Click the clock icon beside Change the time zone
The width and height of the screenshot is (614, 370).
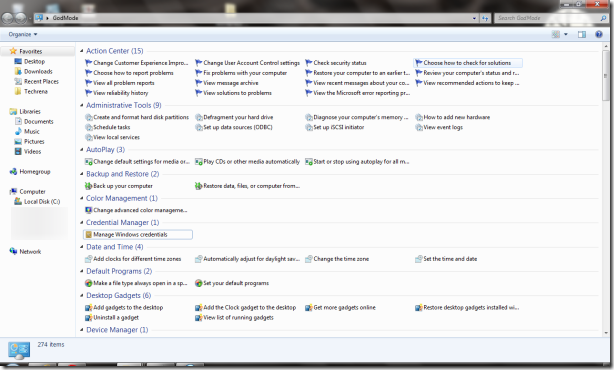[x=309, y=259]
